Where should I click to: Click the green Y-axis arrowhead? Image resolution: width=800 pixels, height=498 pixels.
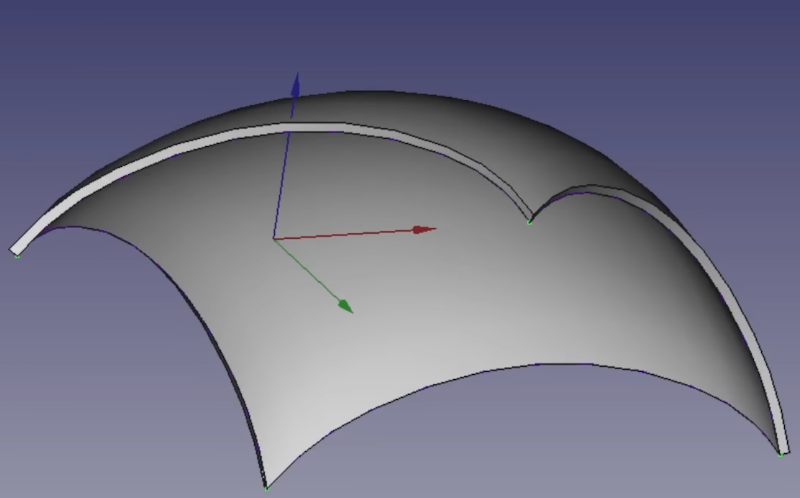pos(343,304)
